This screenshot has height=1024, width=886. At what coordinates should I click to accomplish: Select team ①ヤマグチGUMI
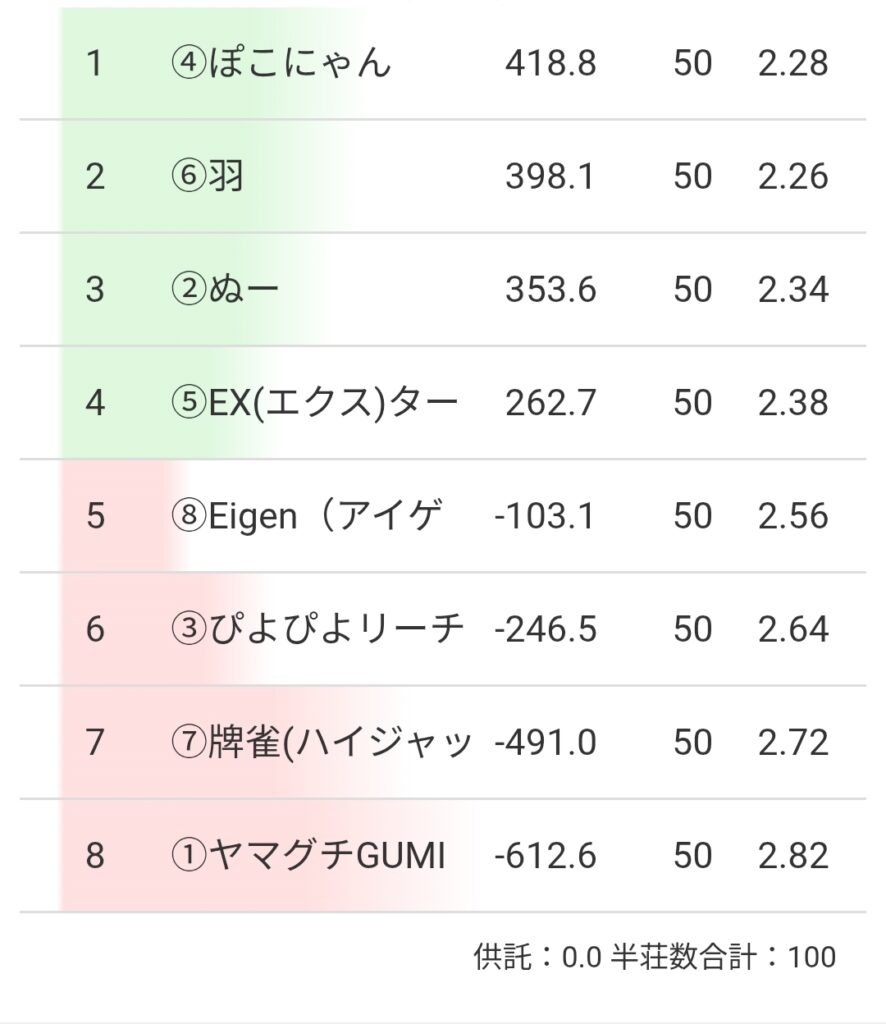(308, 856)
